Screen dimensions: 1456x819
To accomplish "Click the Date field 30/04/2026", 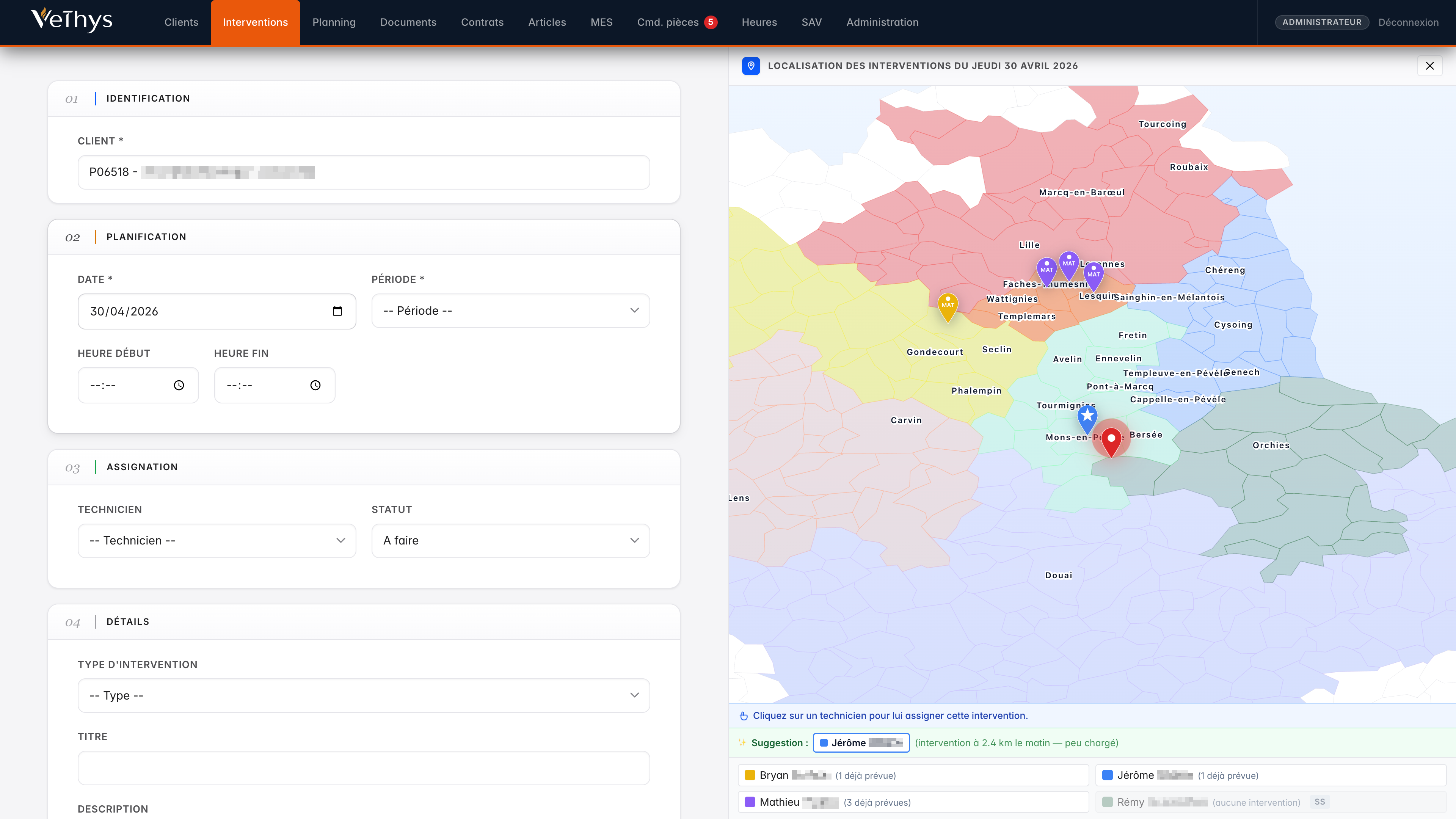I will 217,311.
